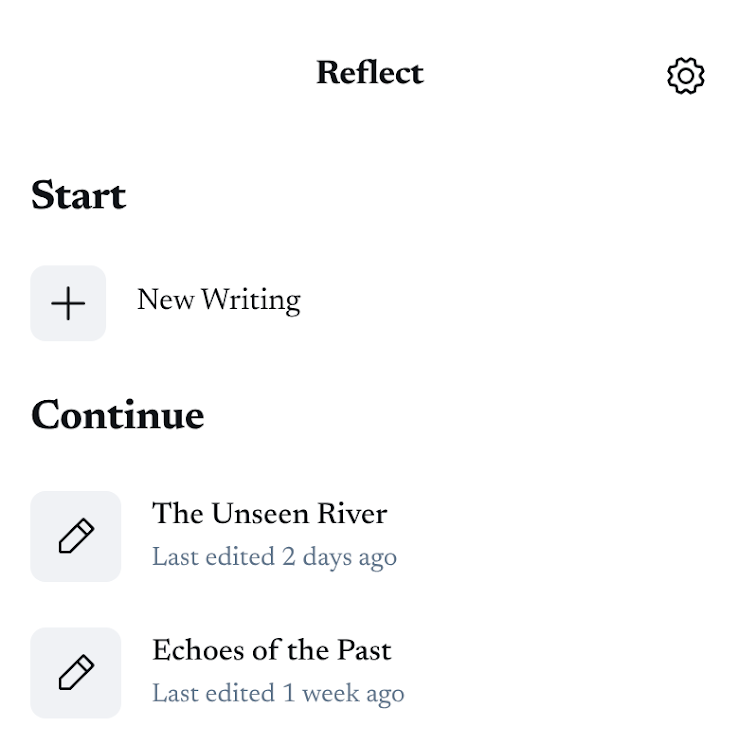This screenshot has width=739, height=733.
Task: Click the pencil icon beside The Unseen River
Action: coord(76,536)
